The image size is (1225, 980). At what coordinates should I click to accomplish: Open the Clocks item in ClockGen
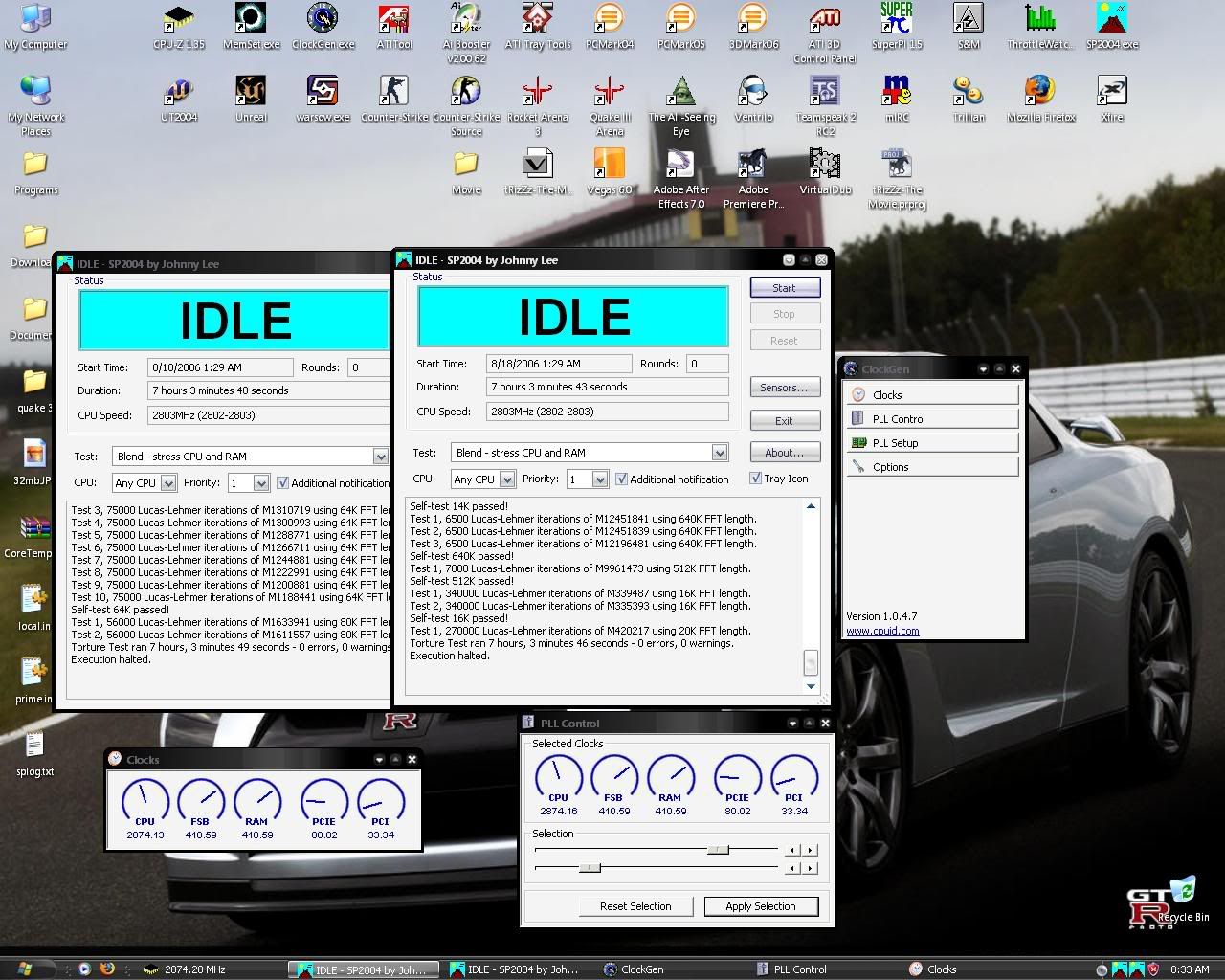931,394
